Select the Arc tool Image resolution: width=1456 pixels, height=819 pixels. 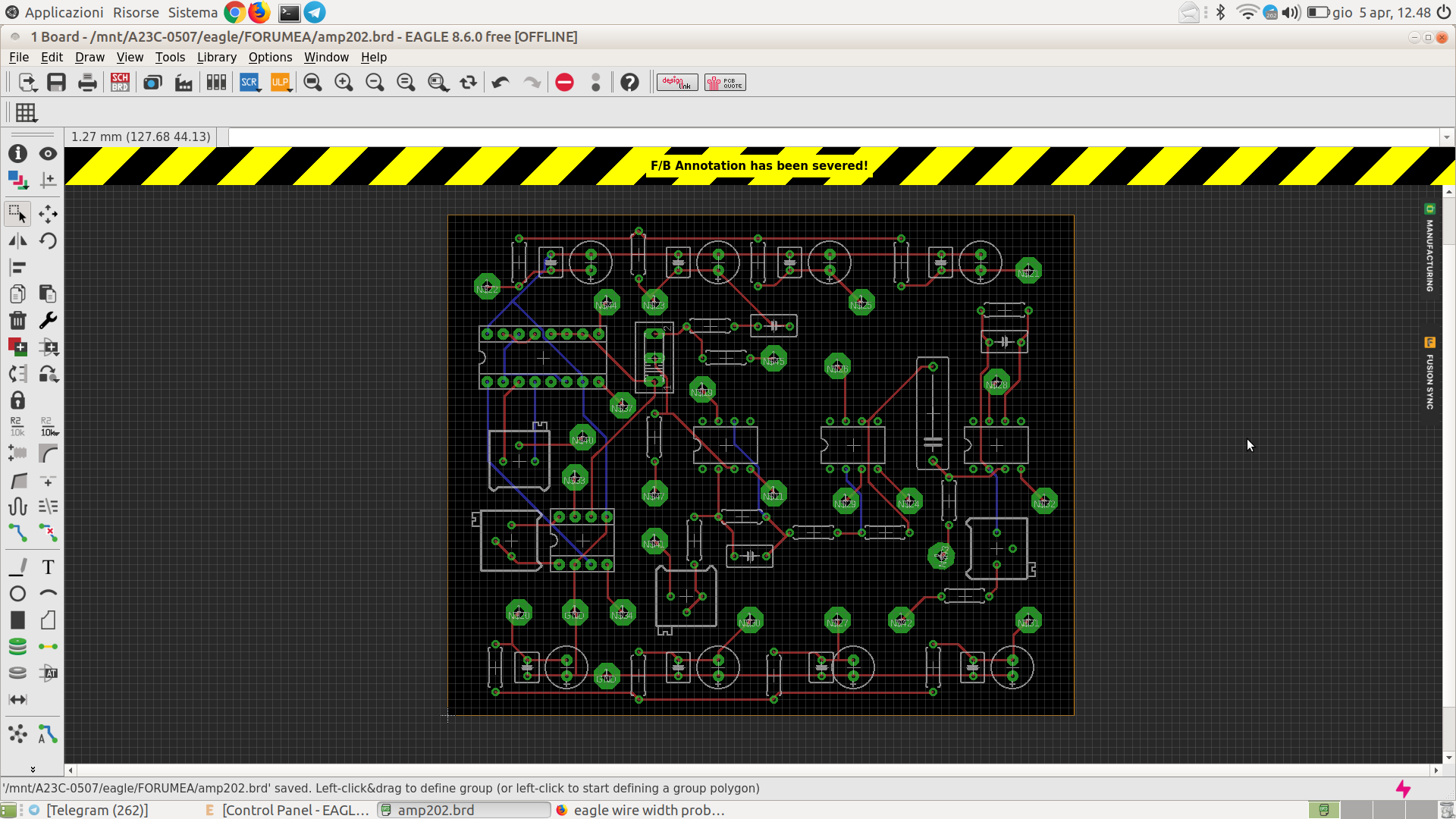(48, 594)
